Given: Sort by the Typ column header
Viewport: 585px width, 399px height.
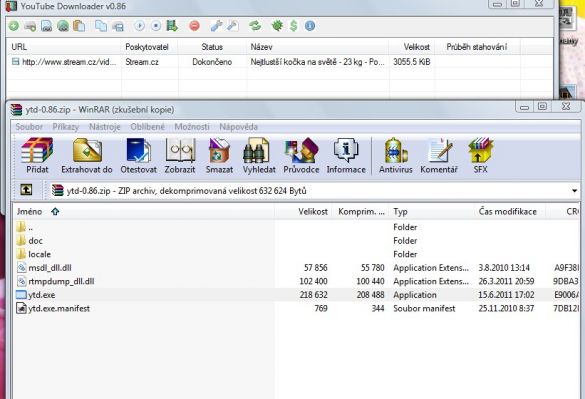Looking at the screenshot, I should [432, 212].
